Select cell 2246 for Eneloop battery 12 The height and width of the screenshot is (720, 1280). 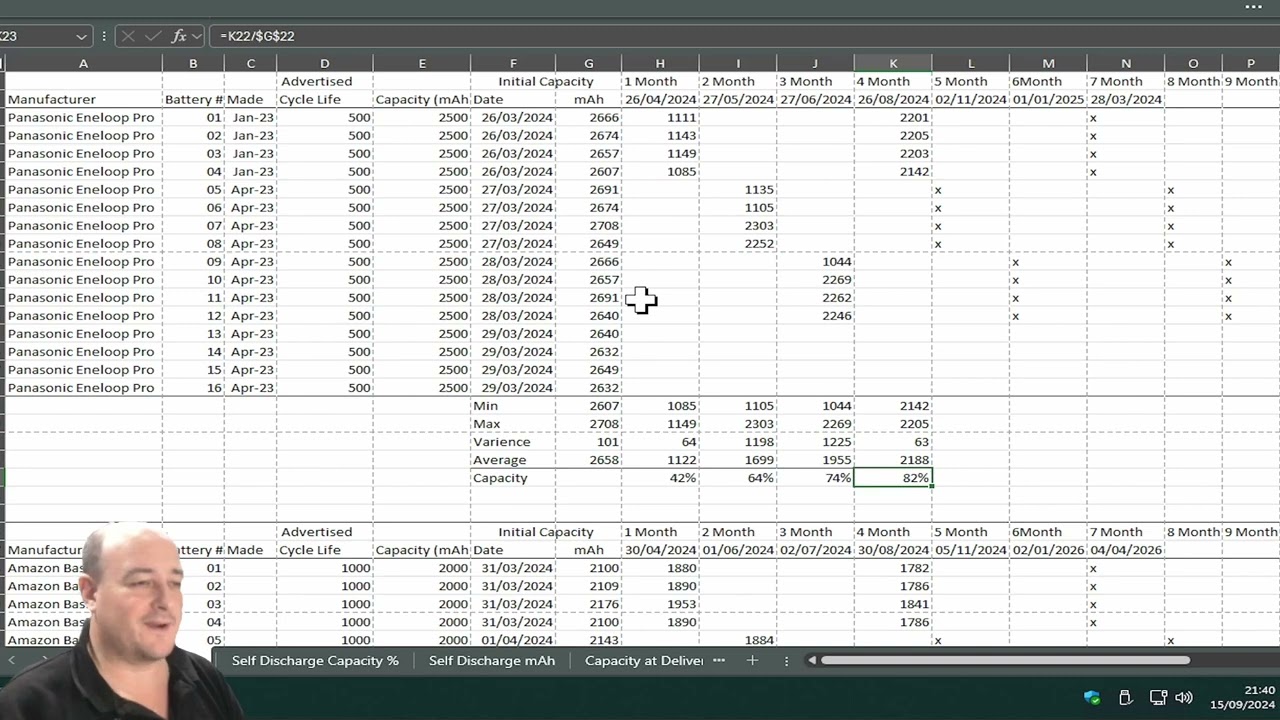815,316
